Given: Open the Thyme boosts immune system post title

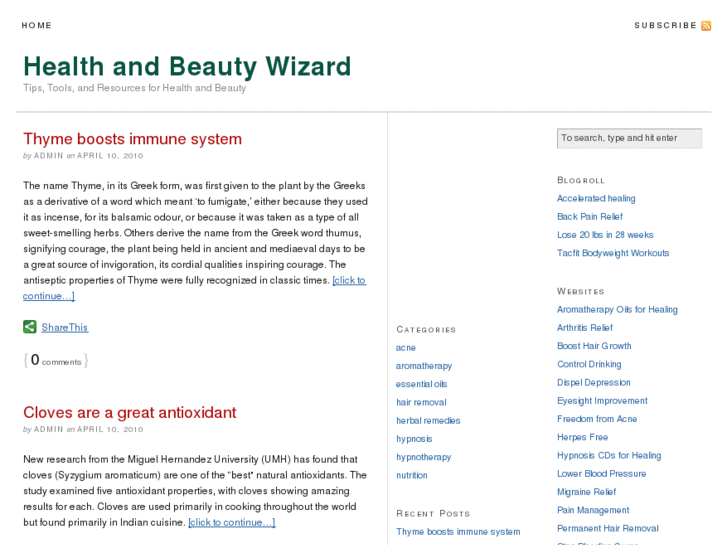Looking at the screenshot, I should point(133,139).
